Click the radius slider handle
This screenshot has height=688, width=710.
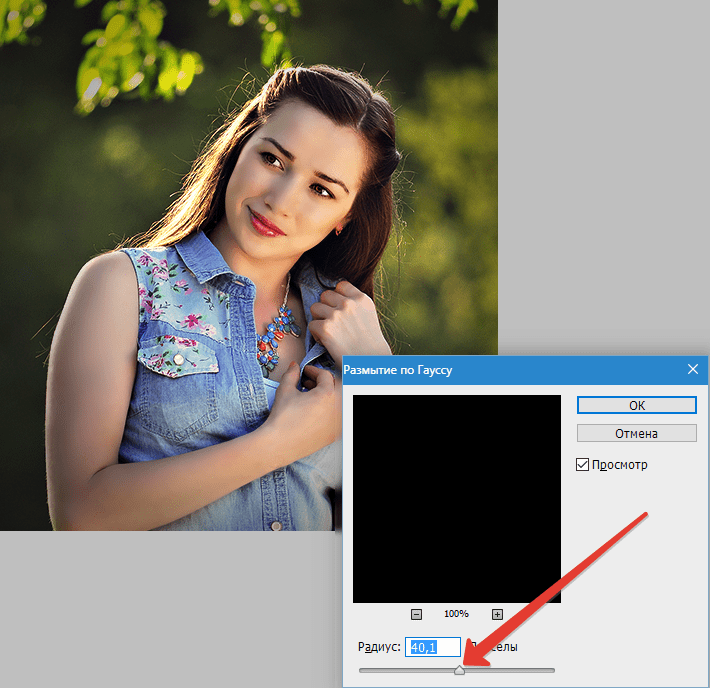(x=459, y=670)
